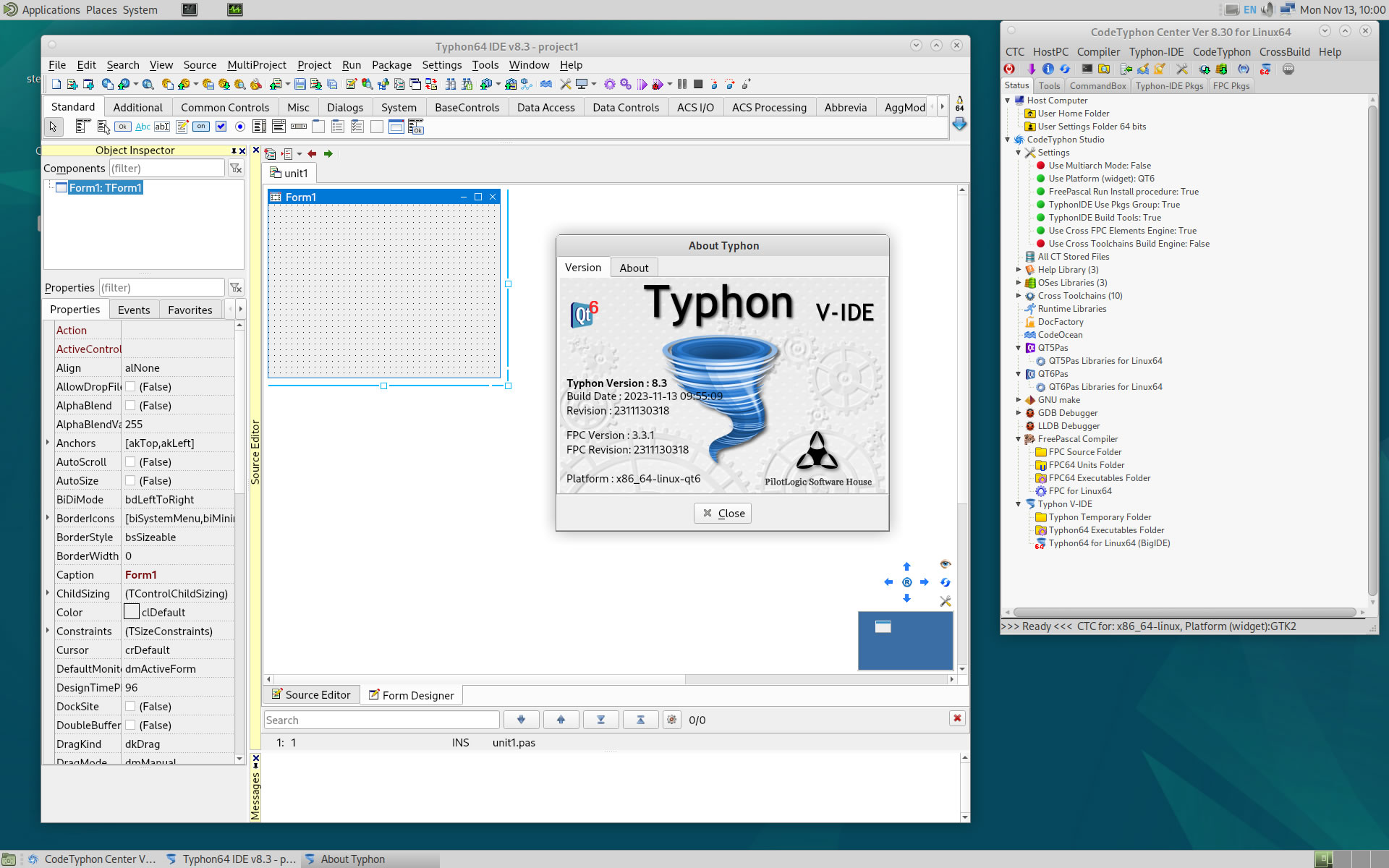Image resolution: width=1389 pixels, height=868 pixels.
Task: Toggle the AutoScroll checkbox
Action: (130, 462)
